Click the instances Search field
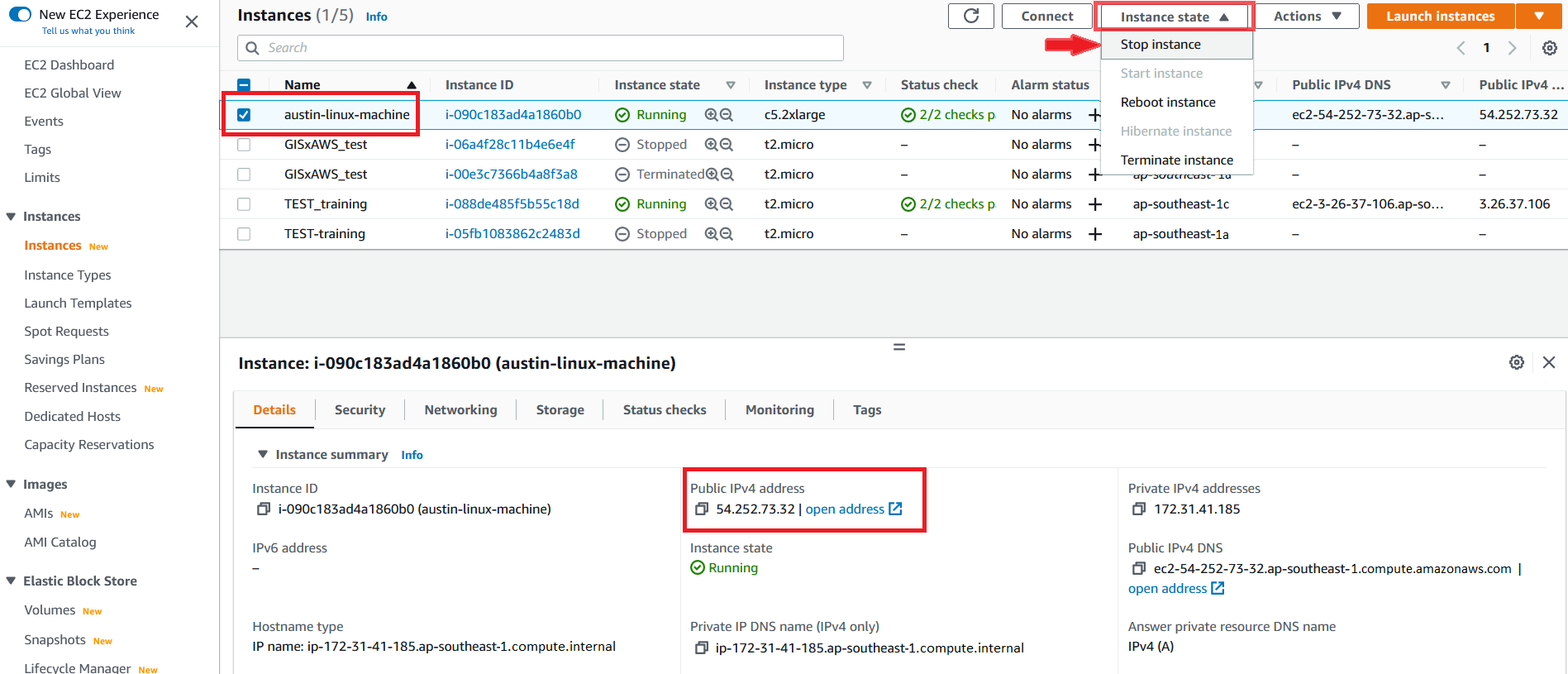This screenshot has width=1568, height=674. point(541,48)
